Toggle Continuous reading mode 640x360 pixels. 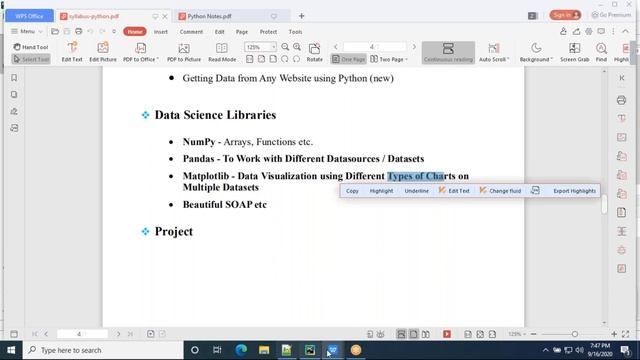tap(448, 52)
